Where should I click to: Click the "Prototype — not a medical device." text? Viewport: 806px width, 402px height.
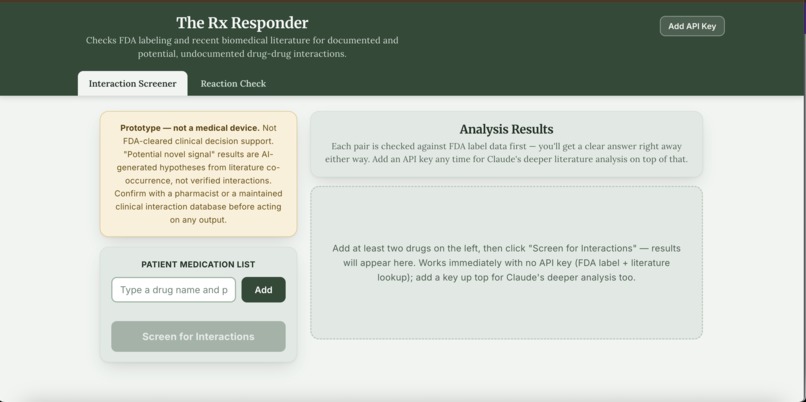[x=190, y=128]
